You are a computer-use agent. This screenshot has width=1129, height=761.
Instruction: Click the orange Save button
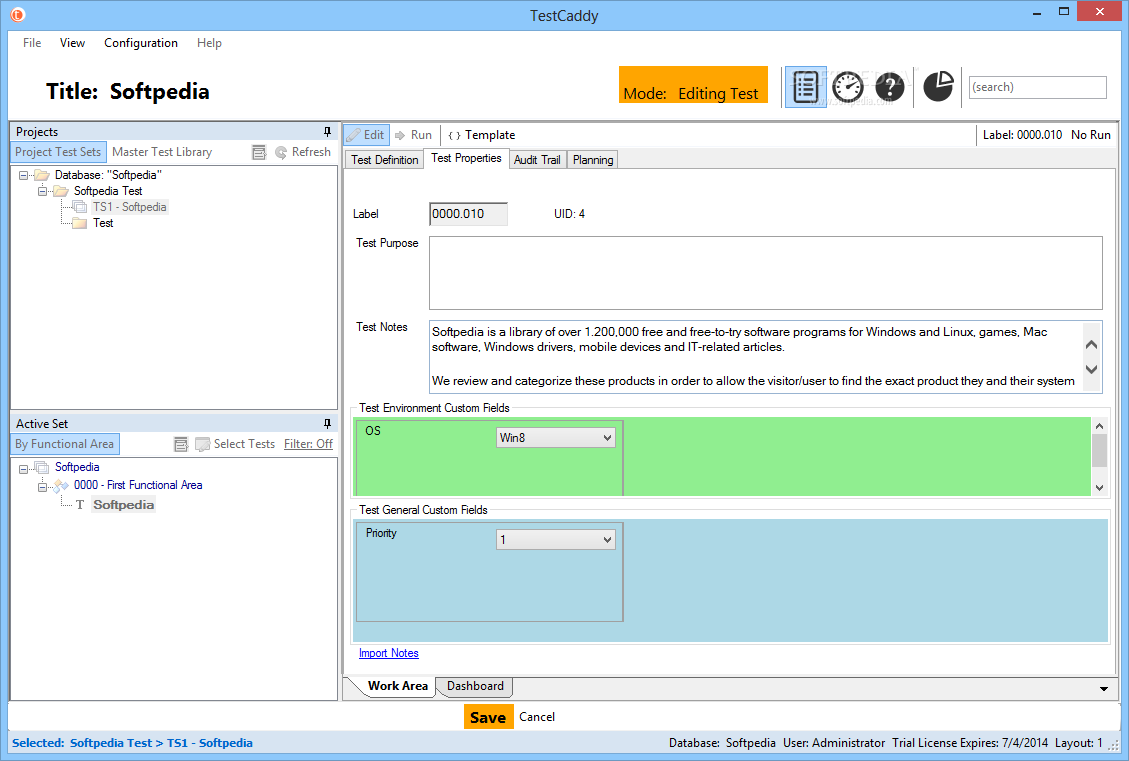(488, 717)
